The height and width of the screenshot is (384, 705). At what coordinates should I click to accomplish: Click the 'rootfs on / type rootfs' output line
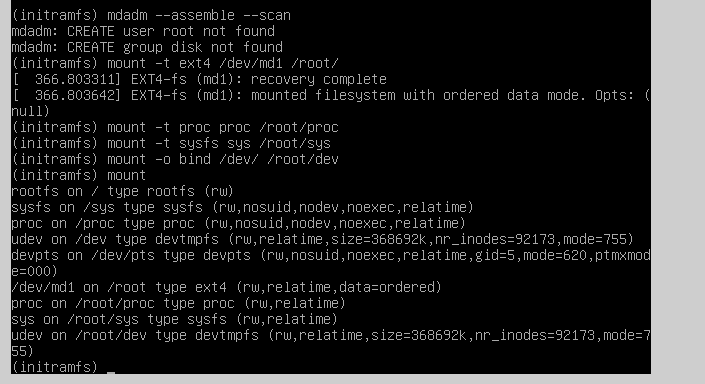pyautogui.click(x=122, y=192)
